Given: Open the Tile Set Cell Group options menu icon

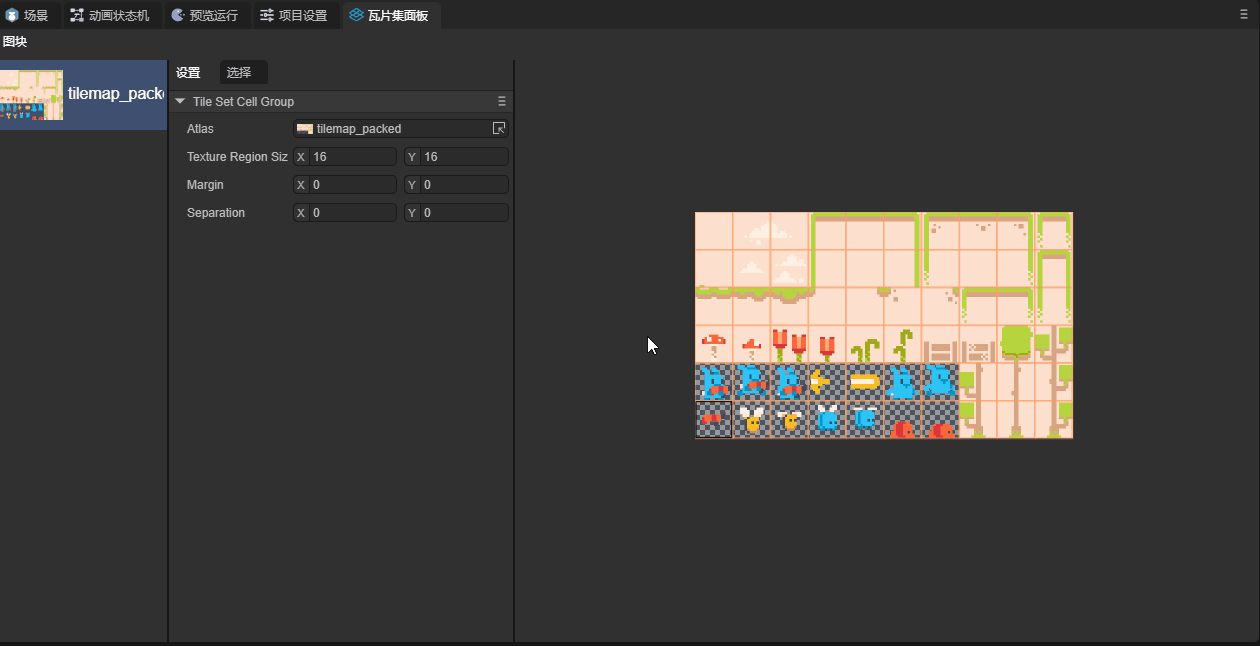Looking at the screenshot, I should [x=502, y=102].
